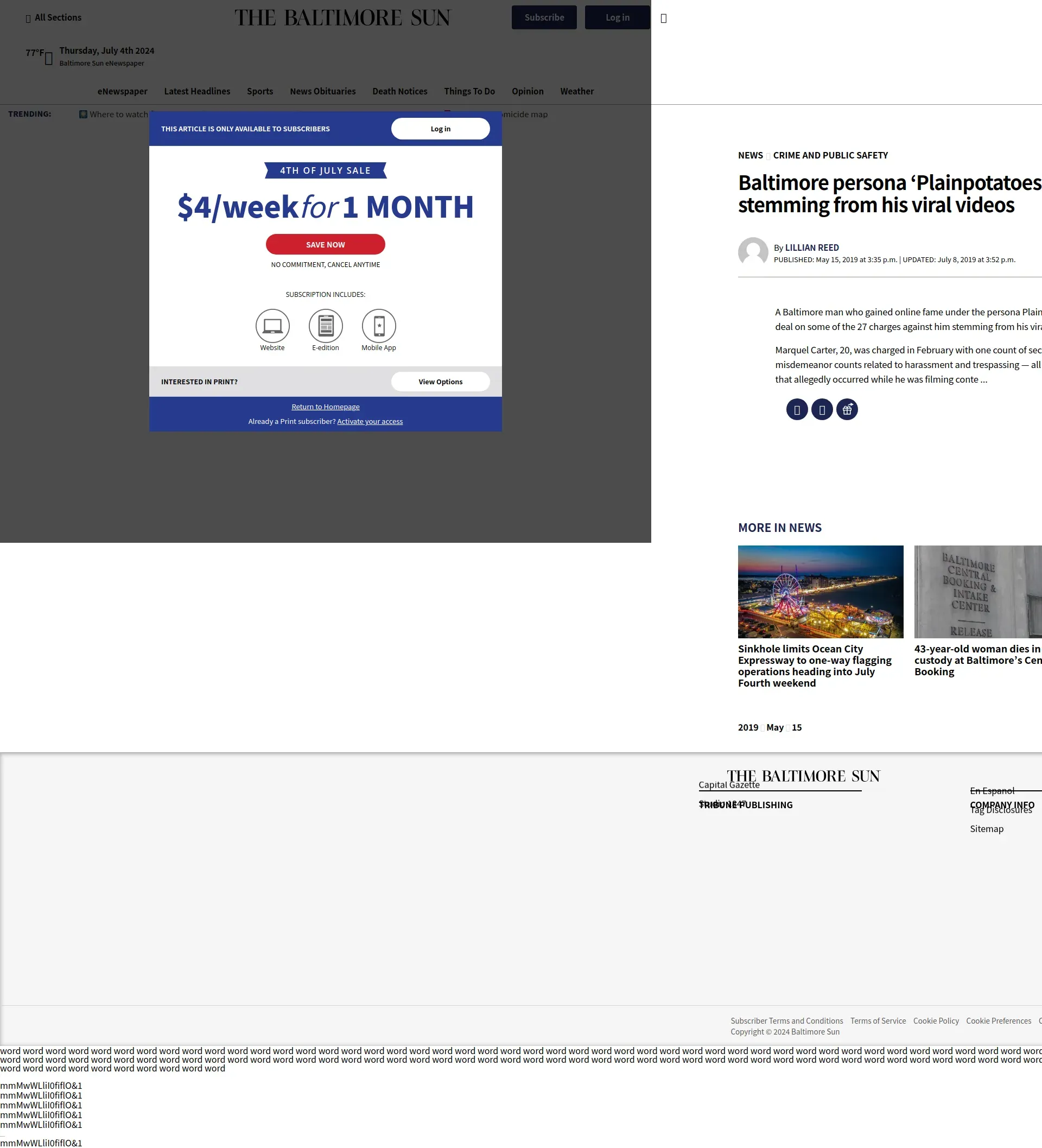The width and height of the screenshot is (1042, 1148).
Task: Click Log in inside subscriber popup
Action: pyautogui.click(x=440, y=129)
